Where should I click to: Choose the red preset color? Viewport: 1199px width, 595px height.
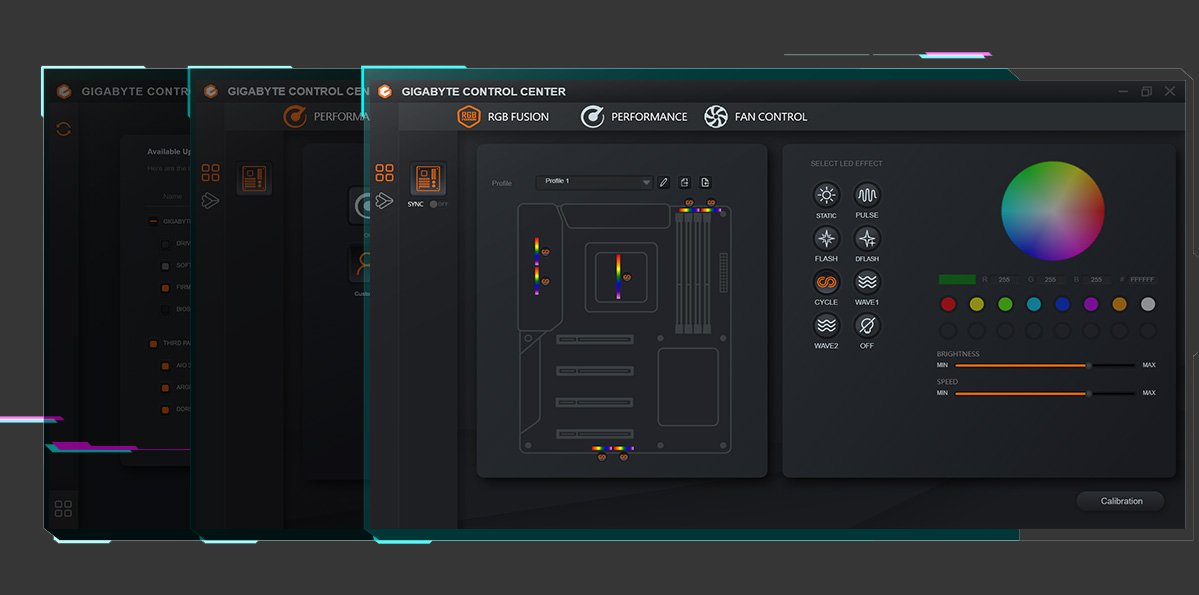pos(948,304)
